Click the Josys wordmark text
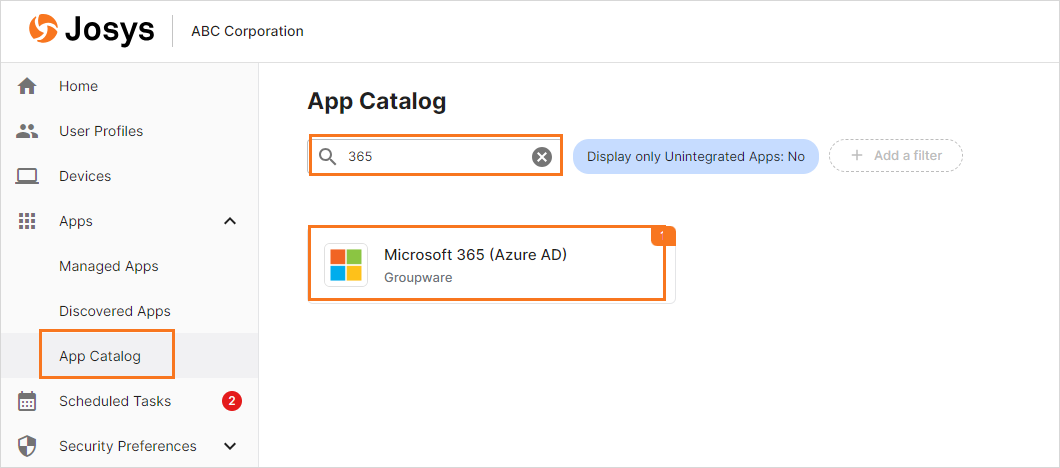 point(110,31)
